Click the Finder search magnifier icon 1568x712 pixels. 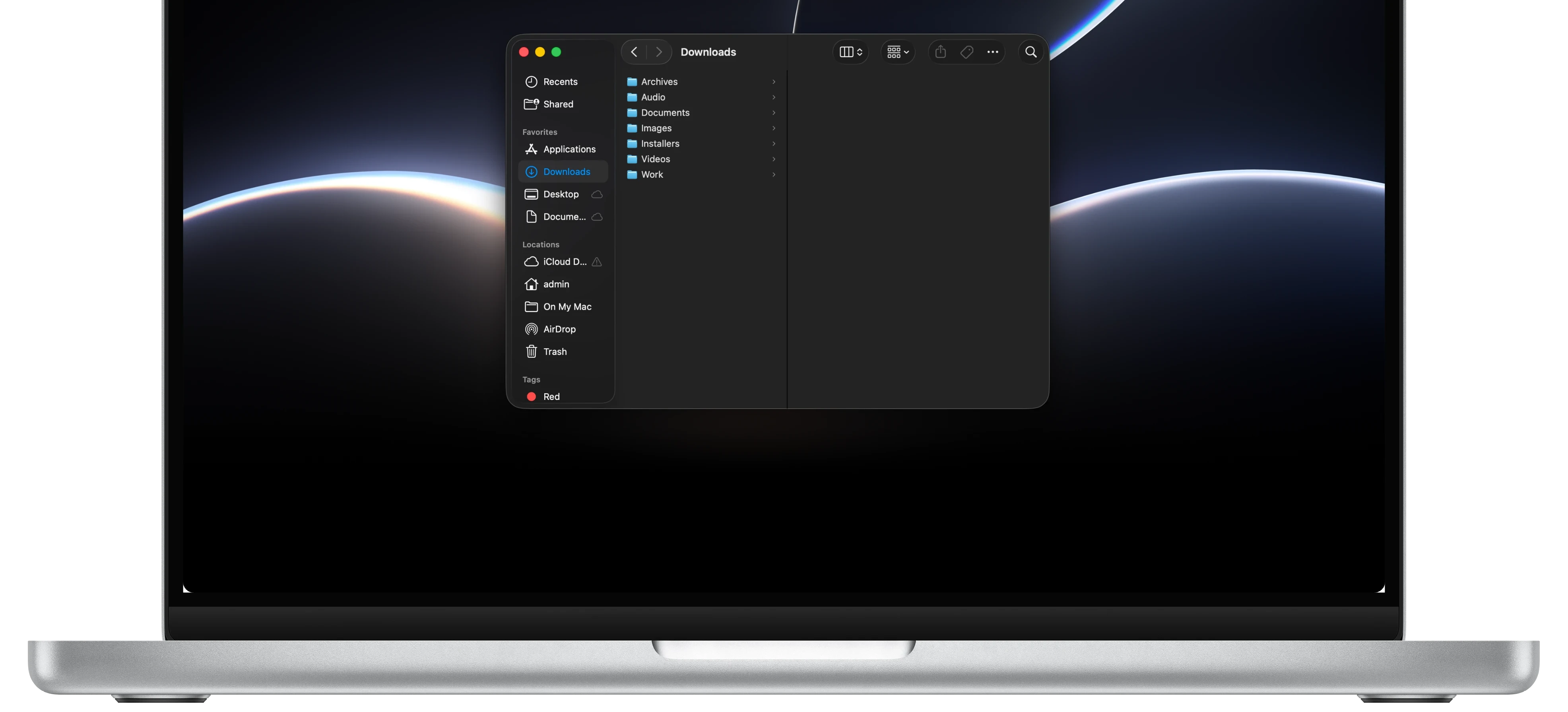1030,52
